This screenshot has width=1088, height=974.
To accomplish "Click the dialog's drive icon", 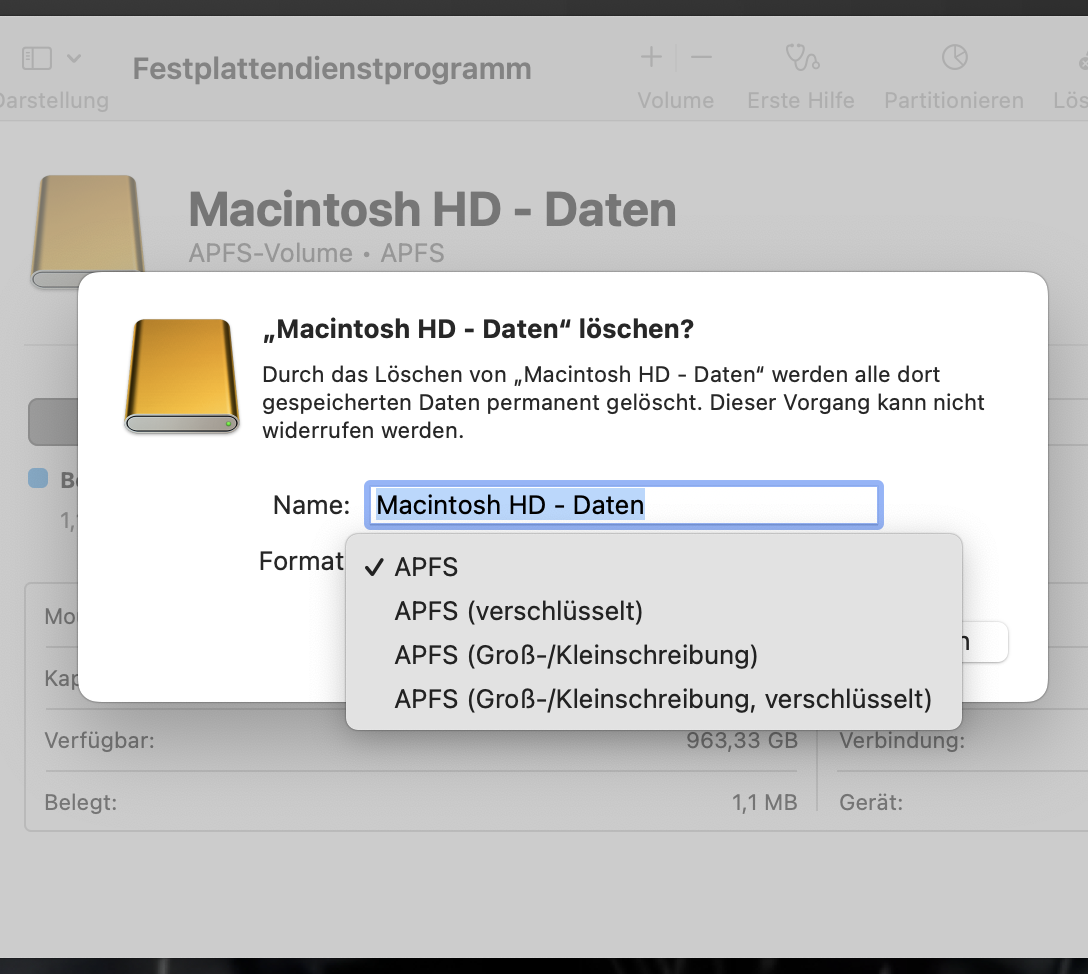I will [182, 376].
